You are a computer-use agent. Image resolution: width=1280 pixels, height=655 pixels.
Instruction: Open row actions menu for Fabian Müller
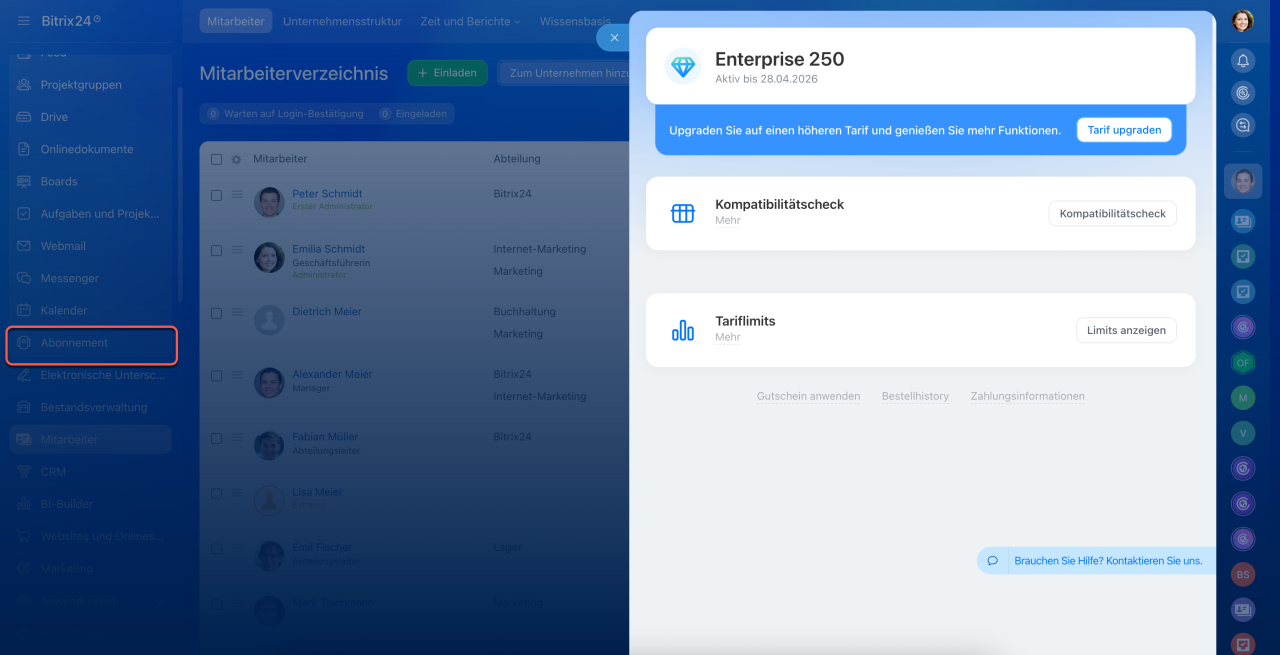tap(237, 438)
